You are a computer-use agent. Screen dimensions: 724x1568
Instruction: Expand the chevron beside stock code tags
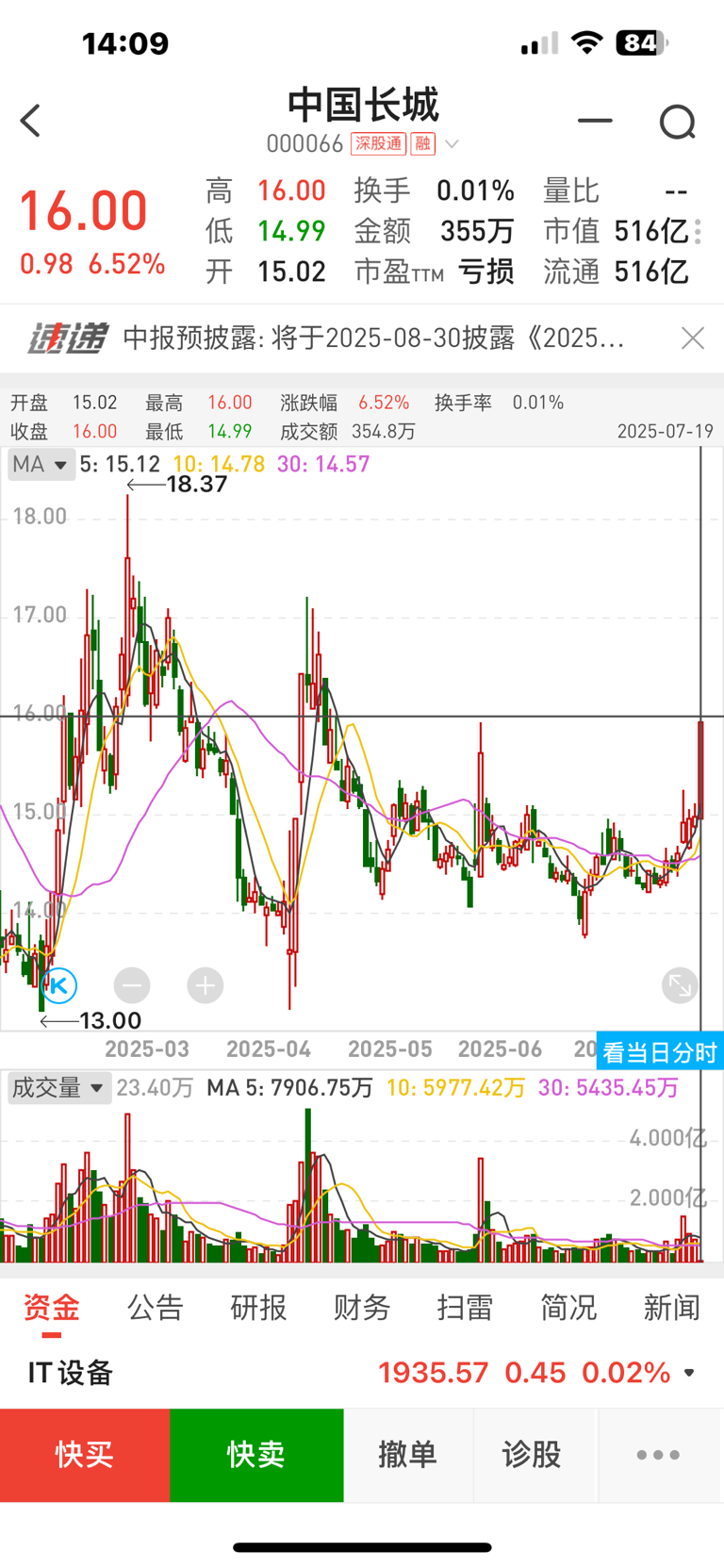(x=452, y=144)
